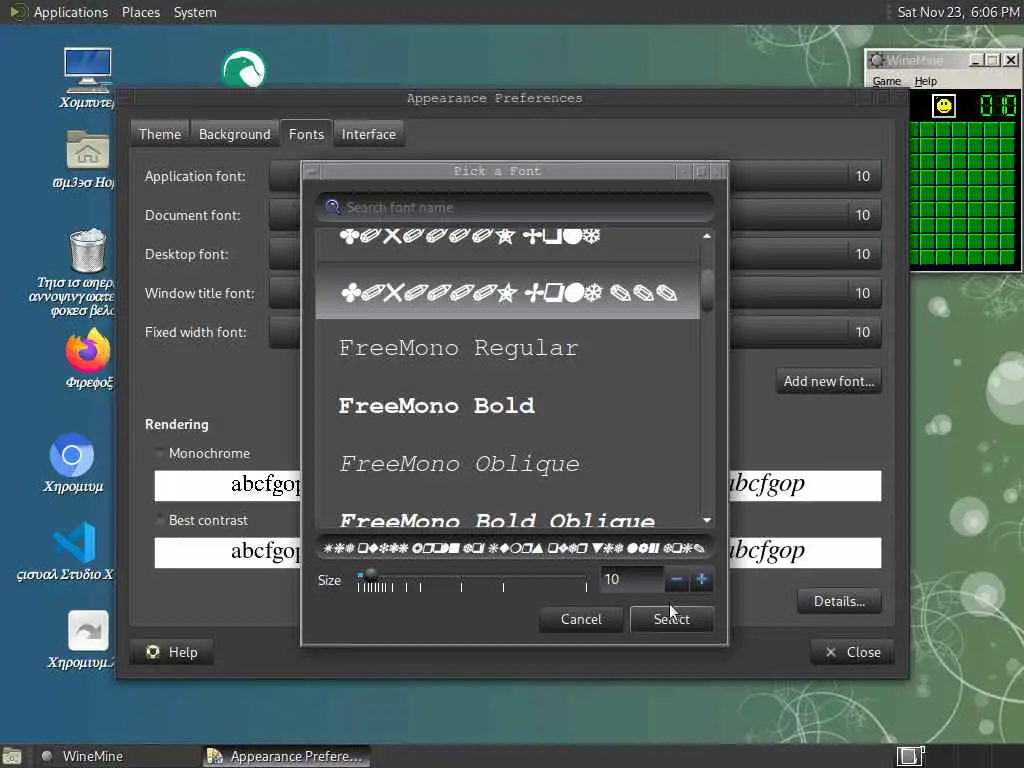The width and height of the screenshot is (1024, 768).
Task: Close the Appearance Preferences dialog
Action: (852, 652)
